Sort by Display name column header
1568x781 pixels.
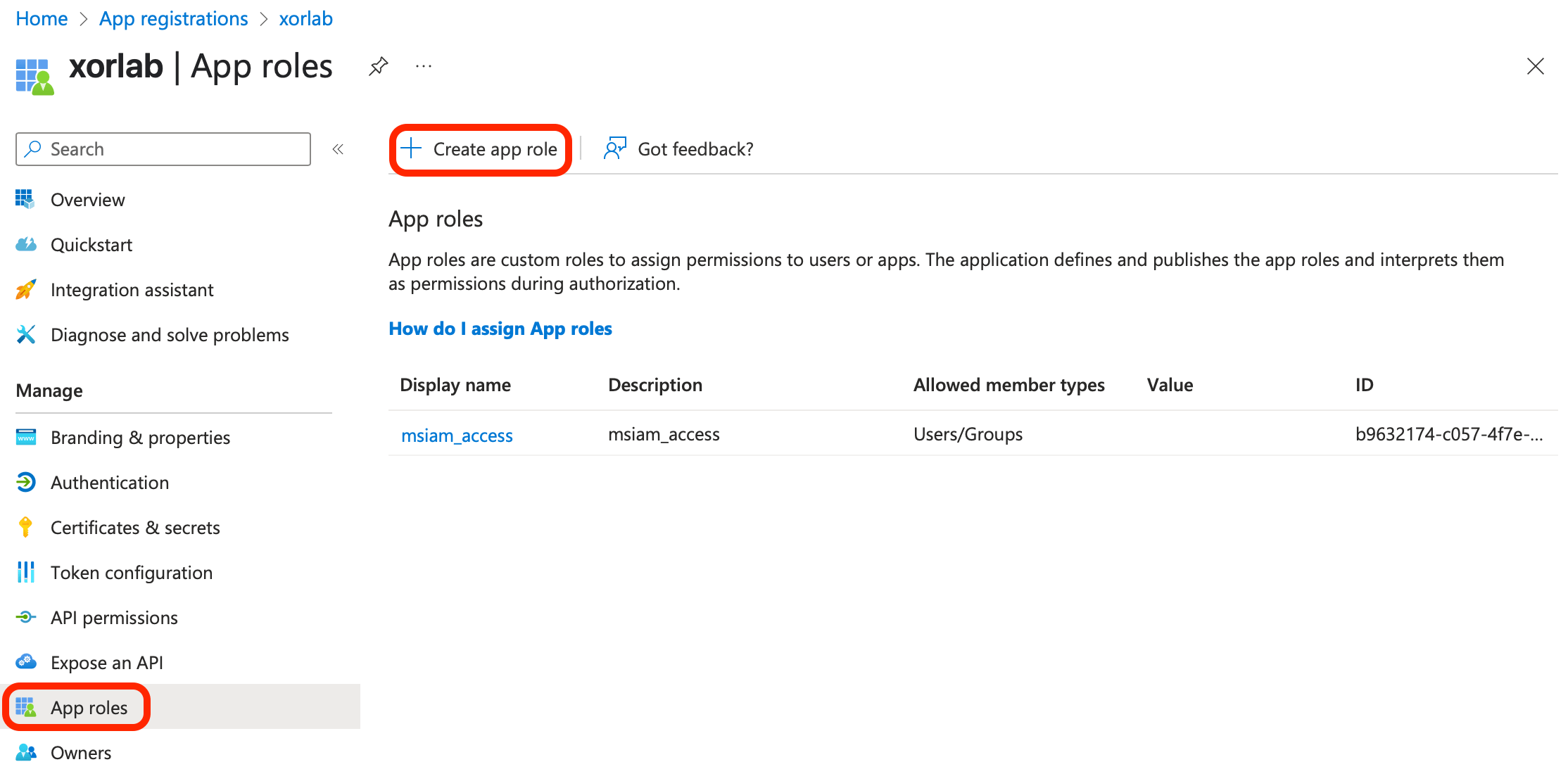click(455, 385)
